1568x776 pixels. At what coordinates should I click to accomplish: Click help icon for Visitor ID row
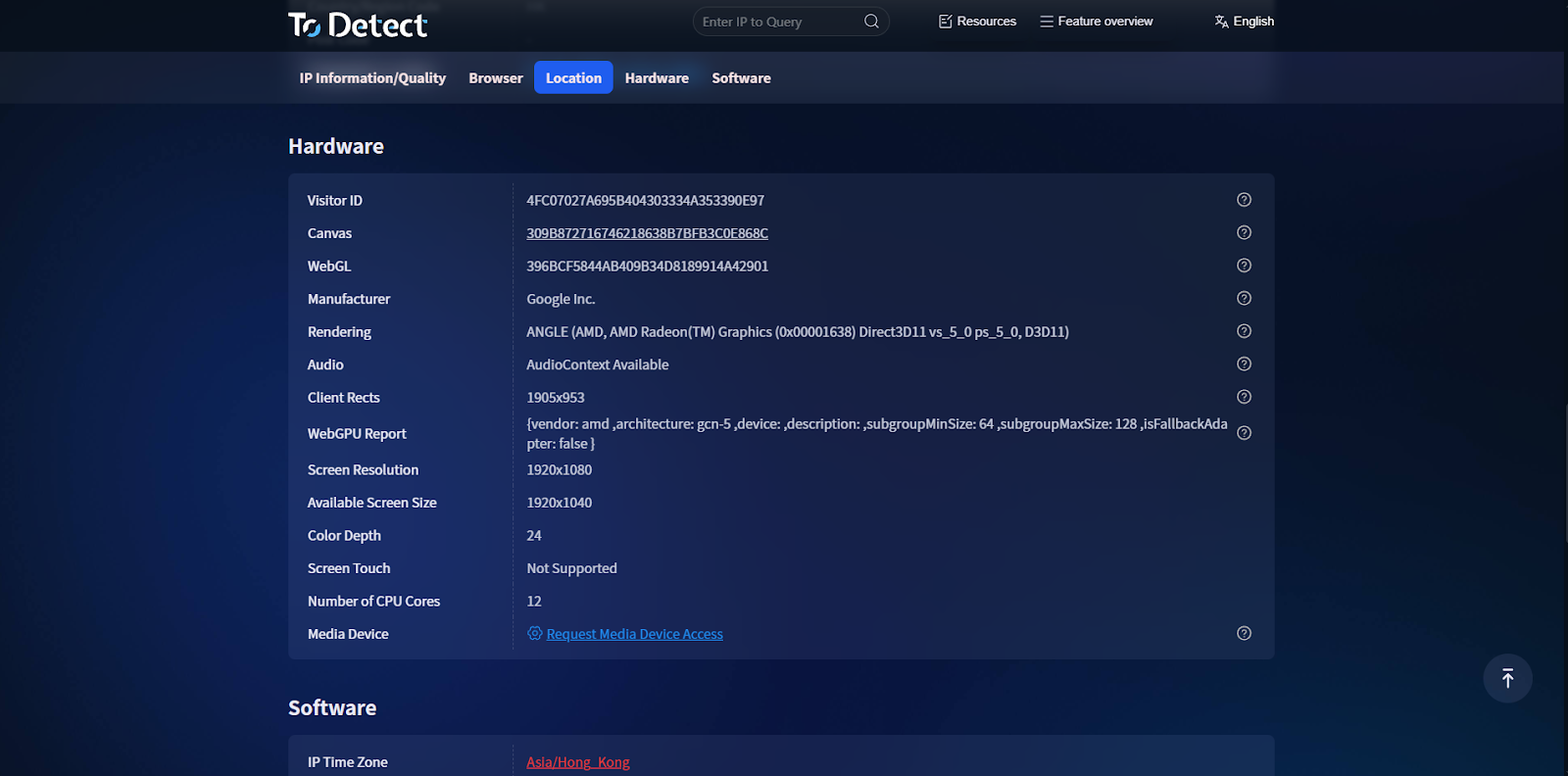pyautogui.click(x=1244, y=200)
